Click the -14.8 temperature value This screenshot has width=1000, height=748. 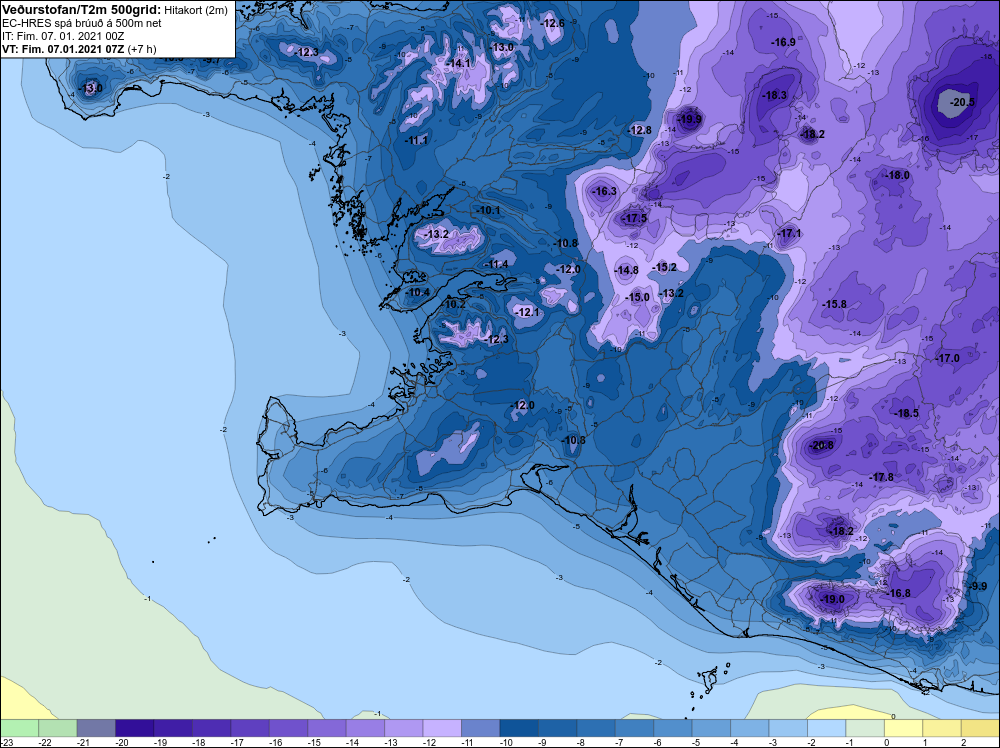tap(626, 270)
